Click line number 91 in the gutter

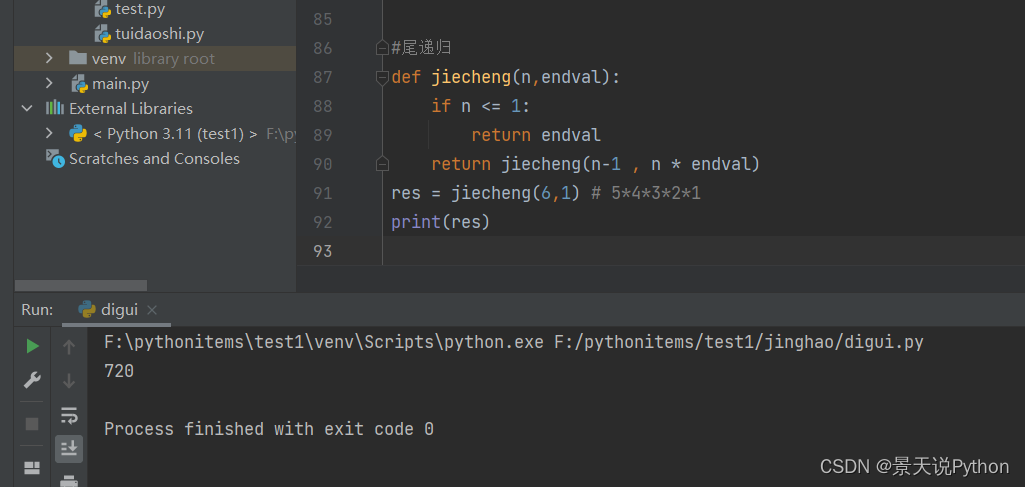(323, 193)
